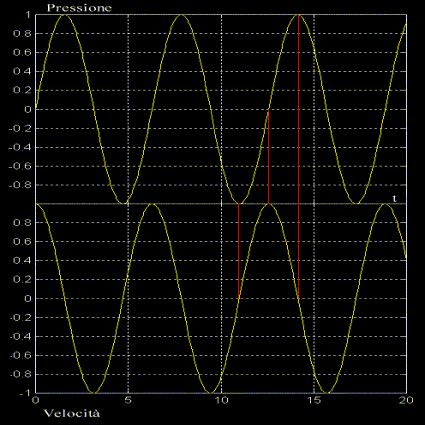Click the bottom plot's -0.6 tick label
Image resolution: width=425 pixels, height=425 pixels.
(21, 355)
